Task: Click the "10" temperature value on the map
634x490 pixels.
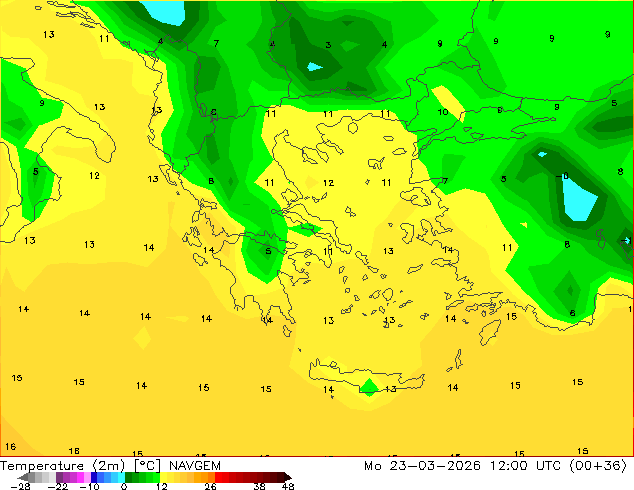Action: pos(443,112)
